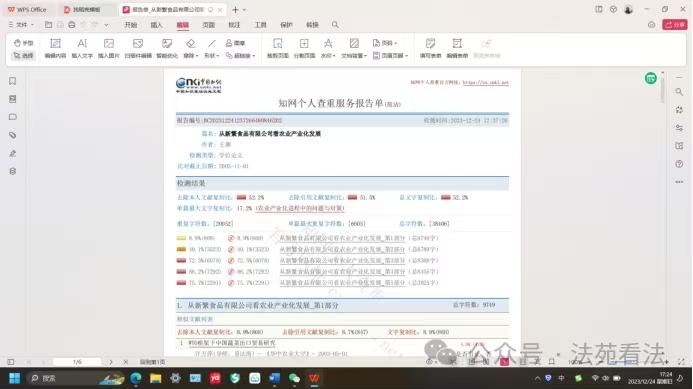Open the comments panel in left sidebar
693x389 pixels.
coord(12,117)
